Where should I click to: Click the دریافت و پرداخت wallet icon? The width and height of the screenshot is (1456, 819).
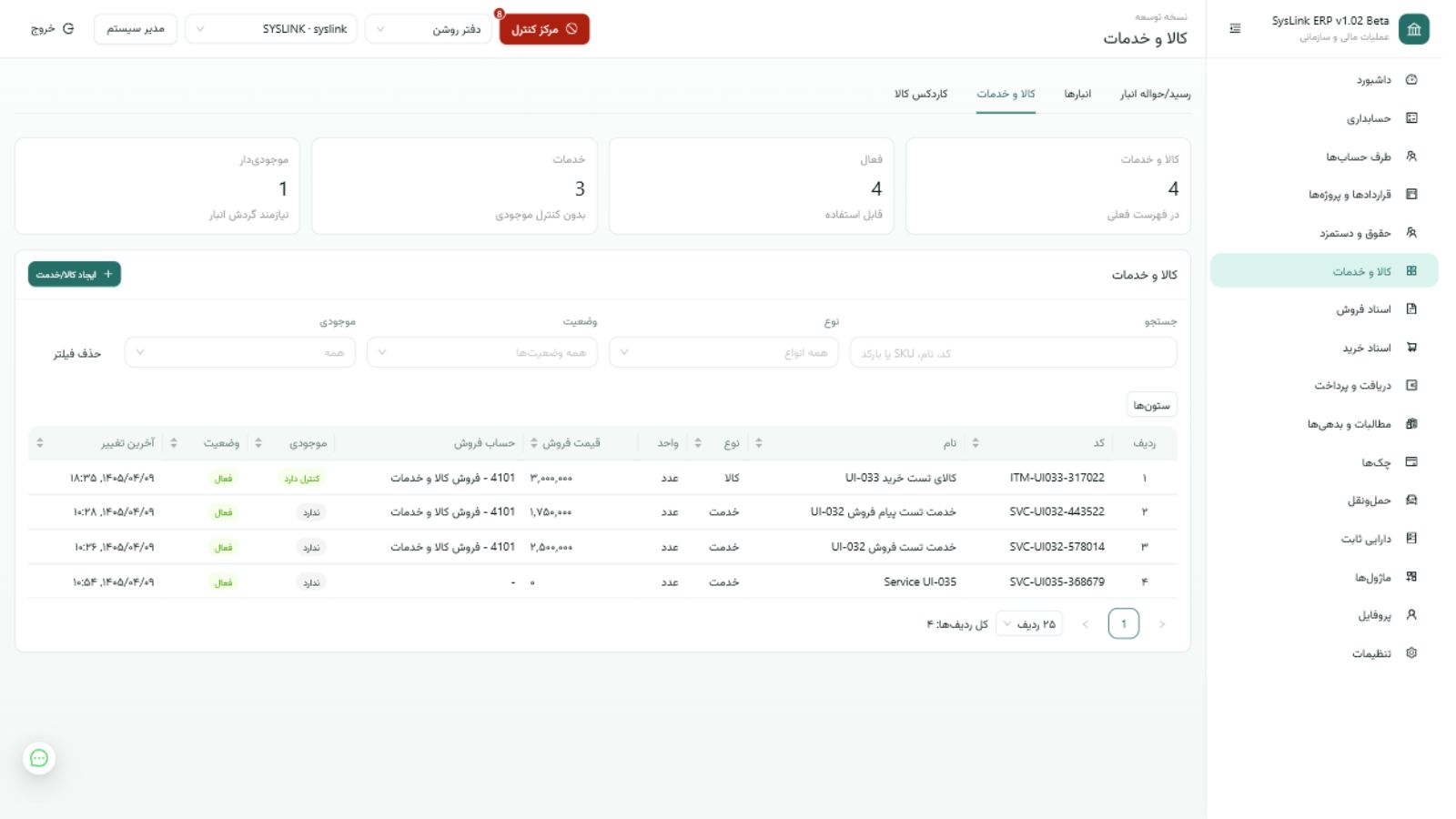(1411, 386)
